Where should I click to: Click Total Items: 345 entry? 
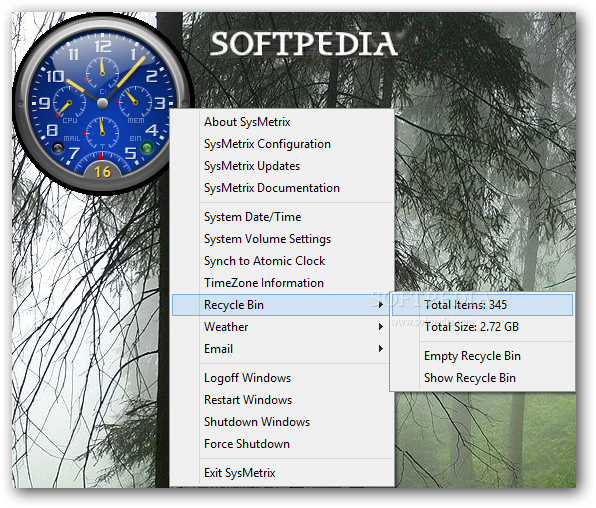(482, 305)
